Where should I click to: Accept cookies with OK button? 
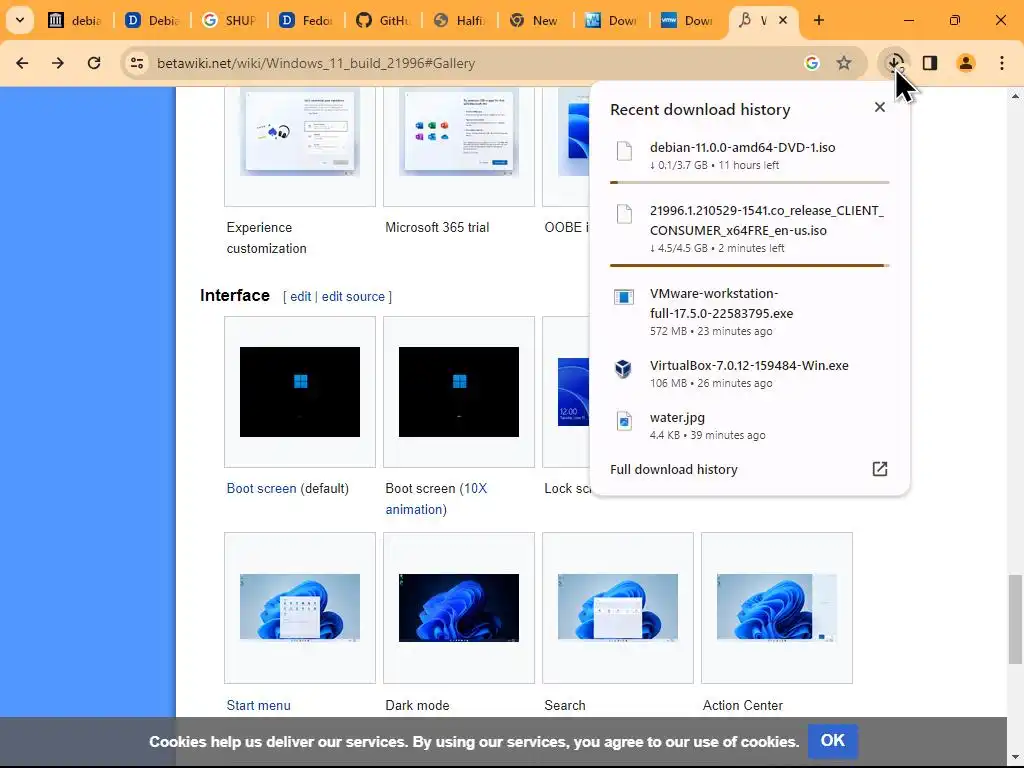point(833,741)
